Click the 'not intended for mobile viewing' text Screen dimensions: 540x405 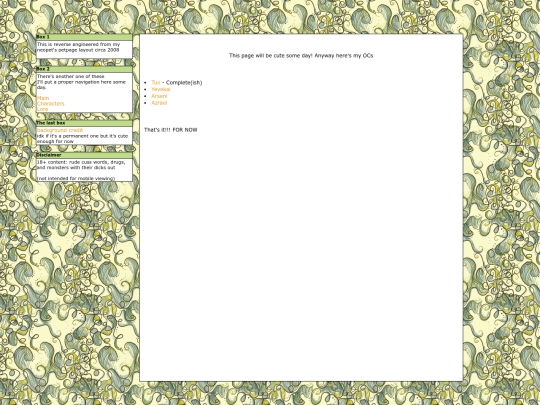[x=76, y=178]
